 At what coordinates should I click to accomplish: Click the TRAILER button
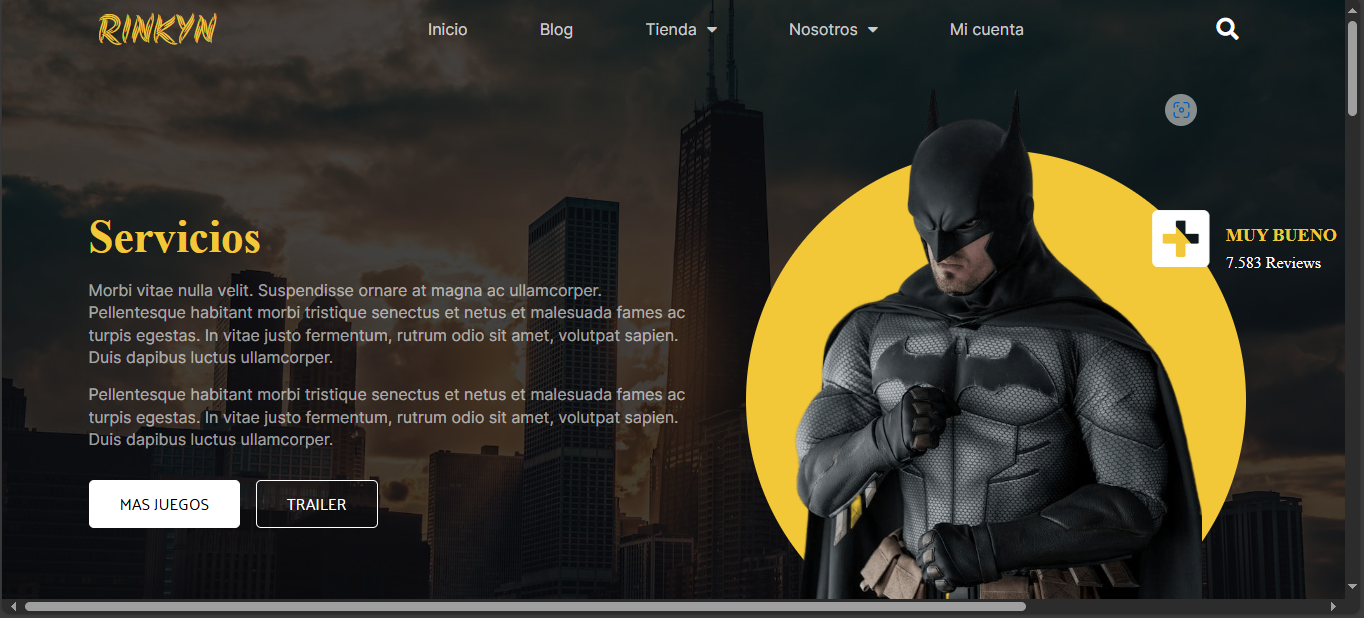pyautogui.click(x=317, y=504)
